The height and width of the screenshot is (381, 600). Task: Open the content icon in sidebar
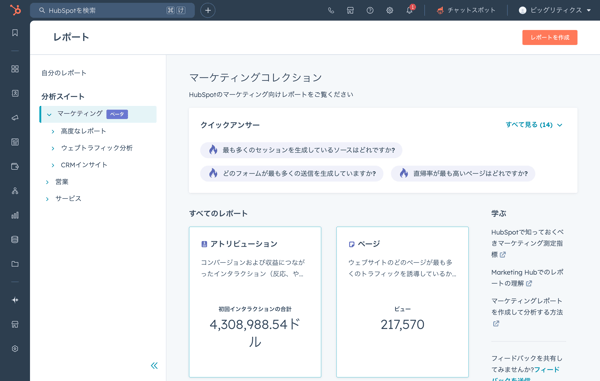[15, 142]
